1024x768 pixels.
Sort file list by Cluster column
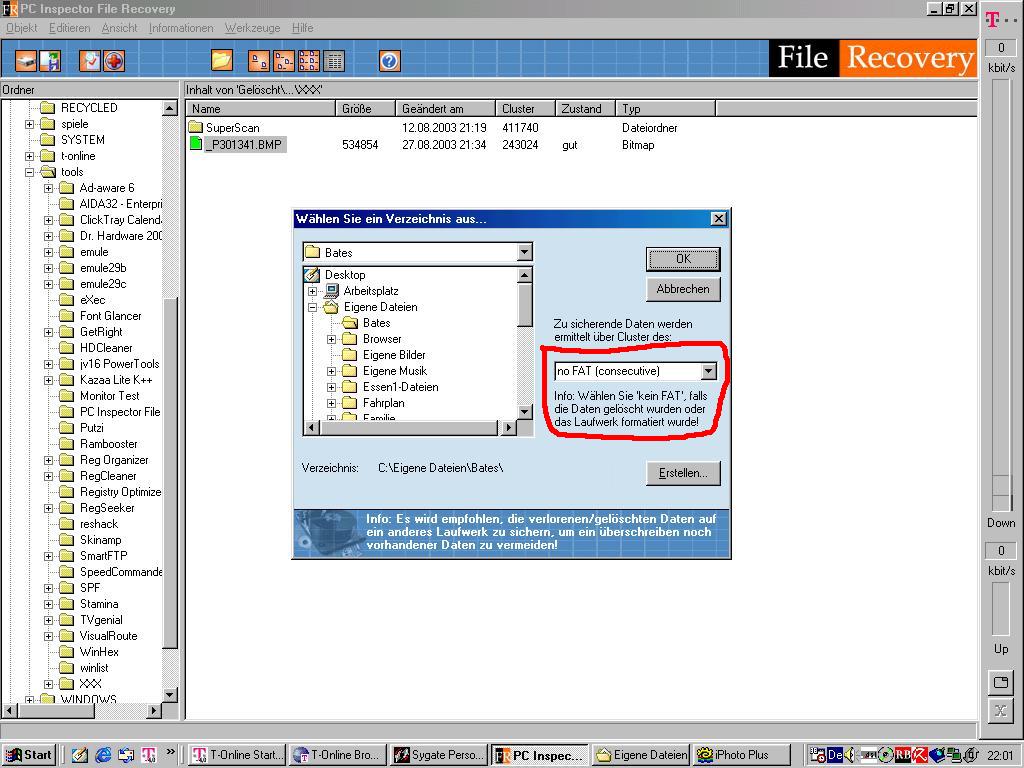coord(524,108)
